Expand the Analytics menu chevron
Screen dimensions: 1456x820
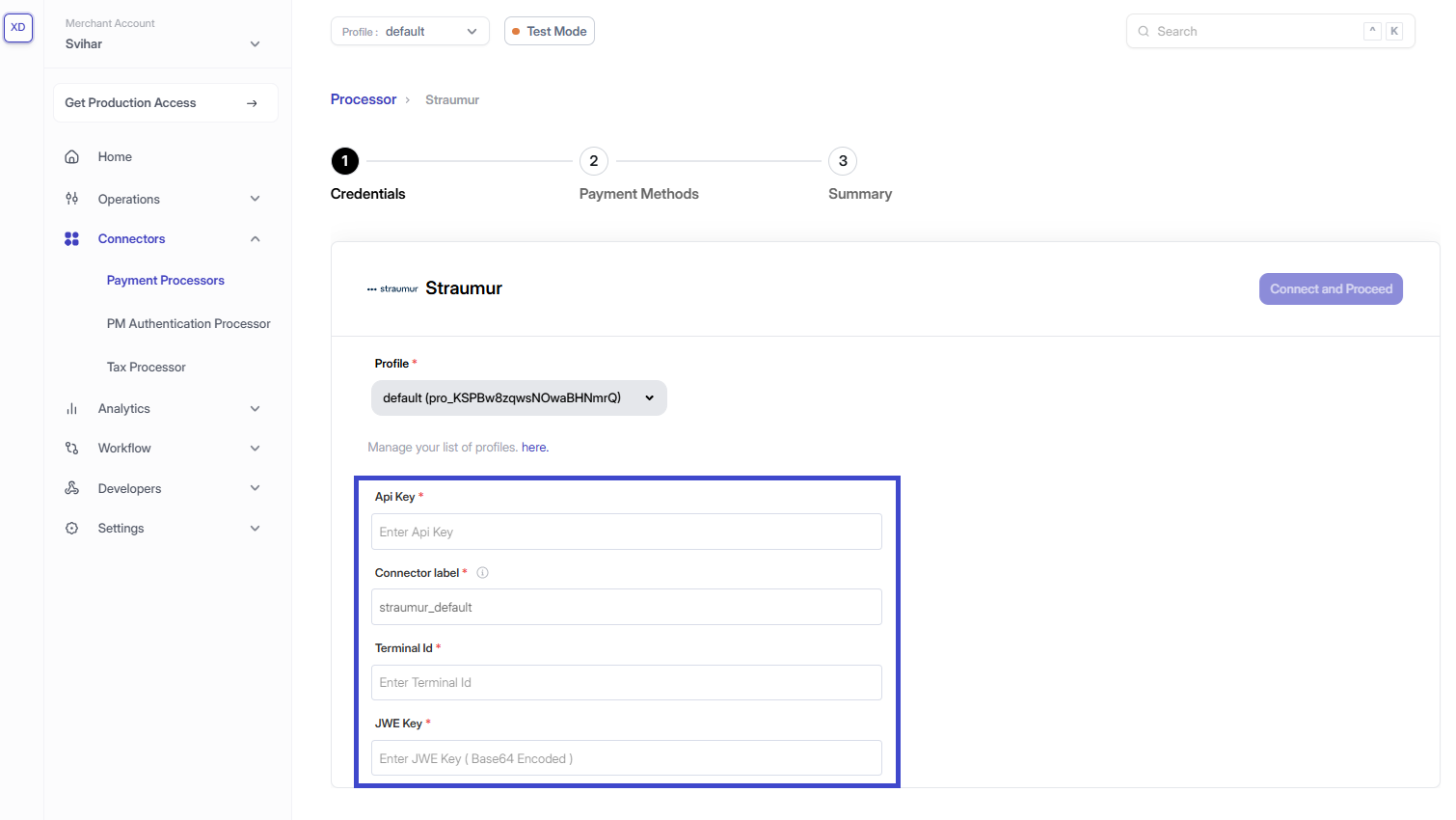click(x=256, y=409)
